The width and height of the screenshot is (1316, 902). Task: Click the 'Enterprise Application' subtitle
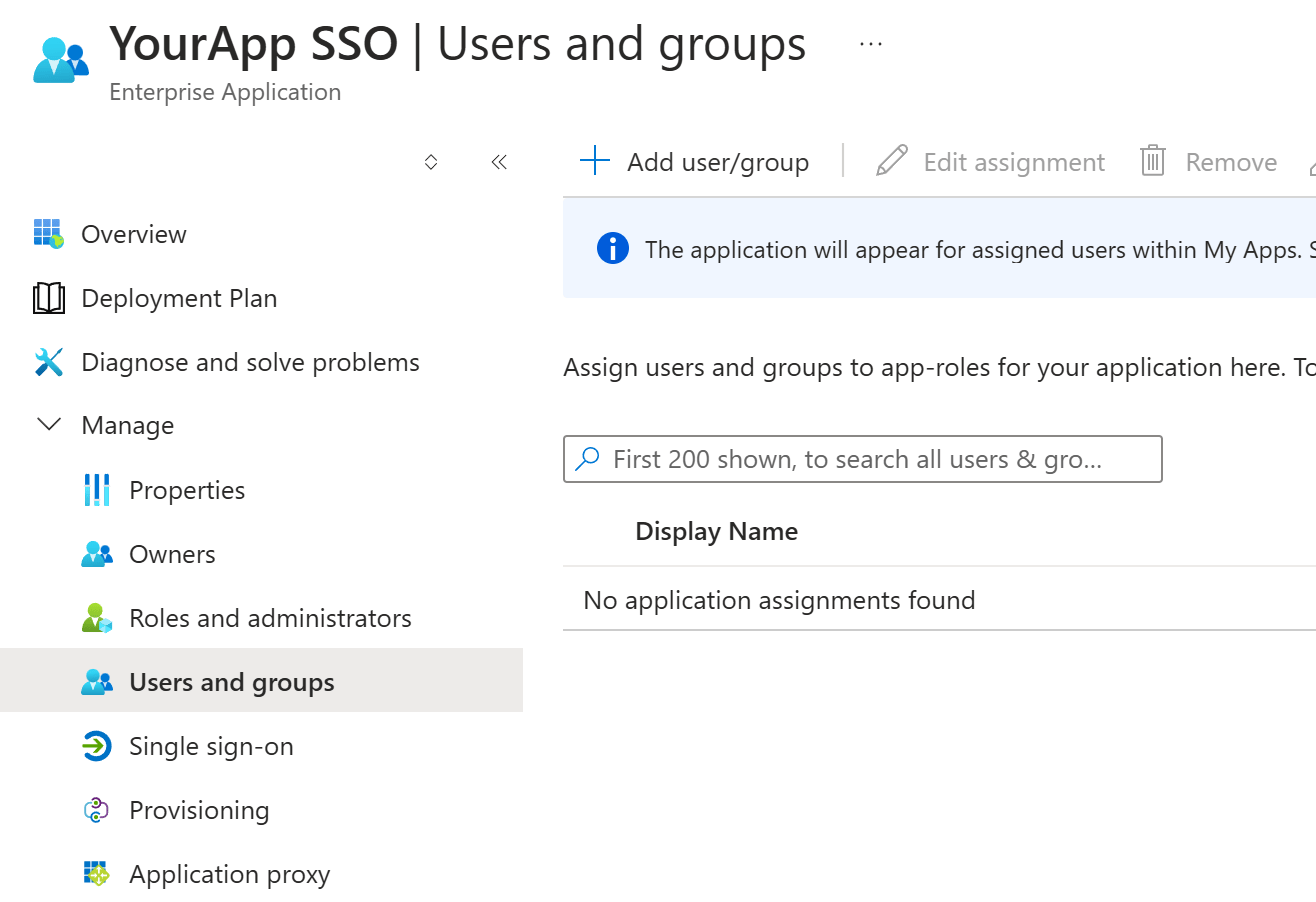[225, 92]
